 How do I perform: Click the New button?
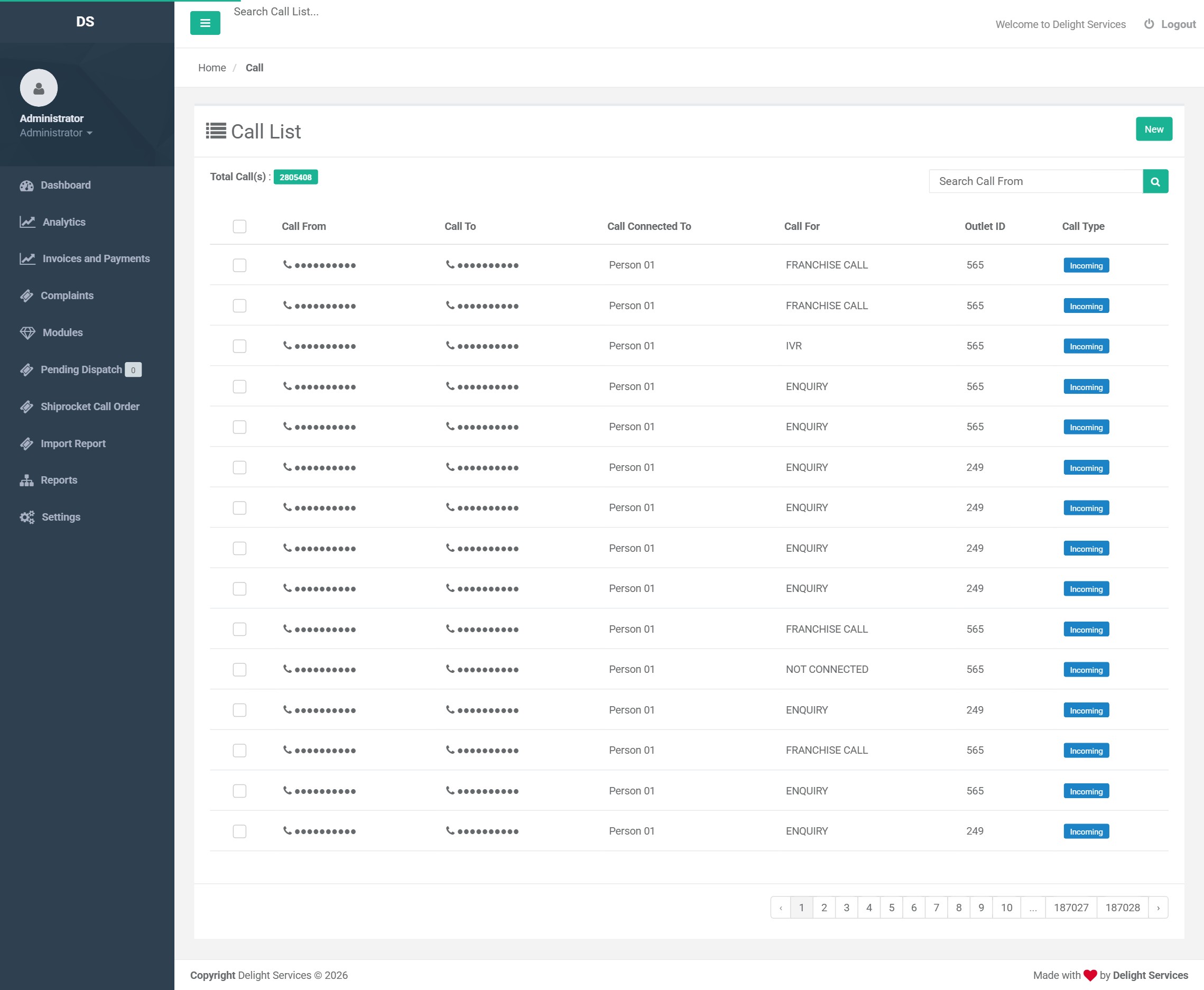click(1154, 129)
